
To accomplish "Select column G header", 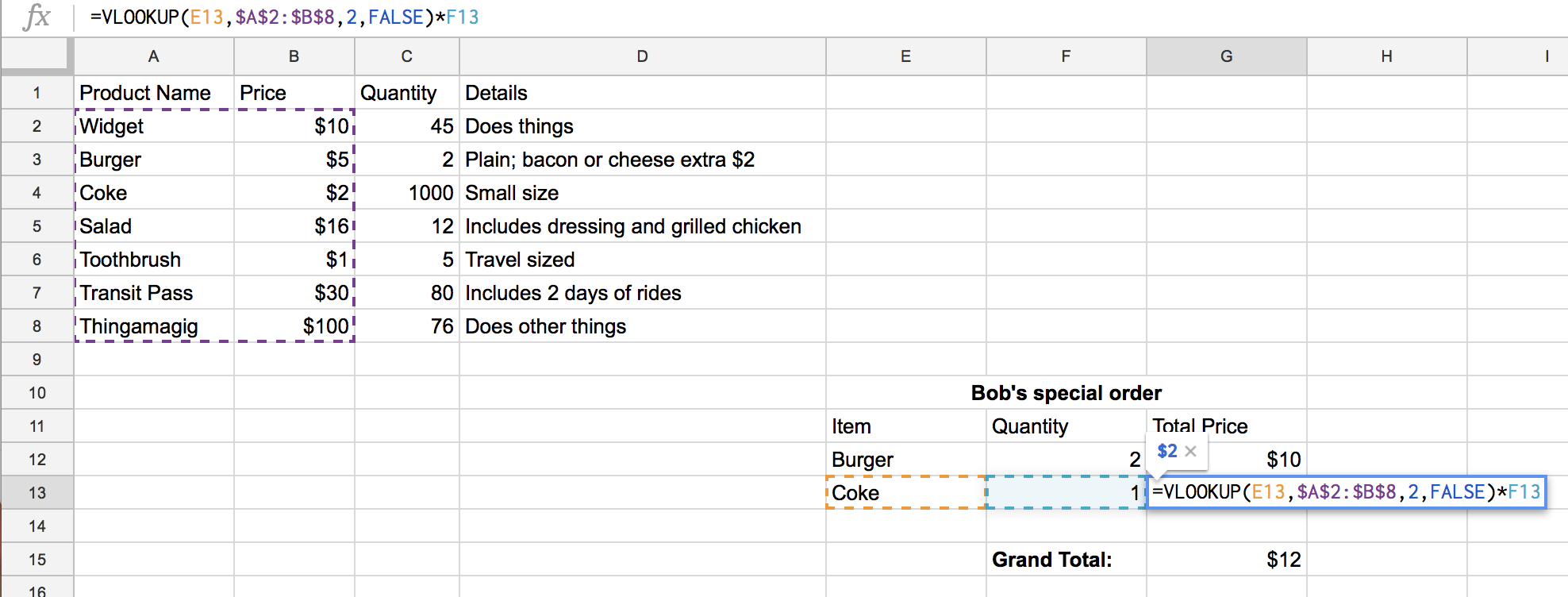I will point(1226,56).
